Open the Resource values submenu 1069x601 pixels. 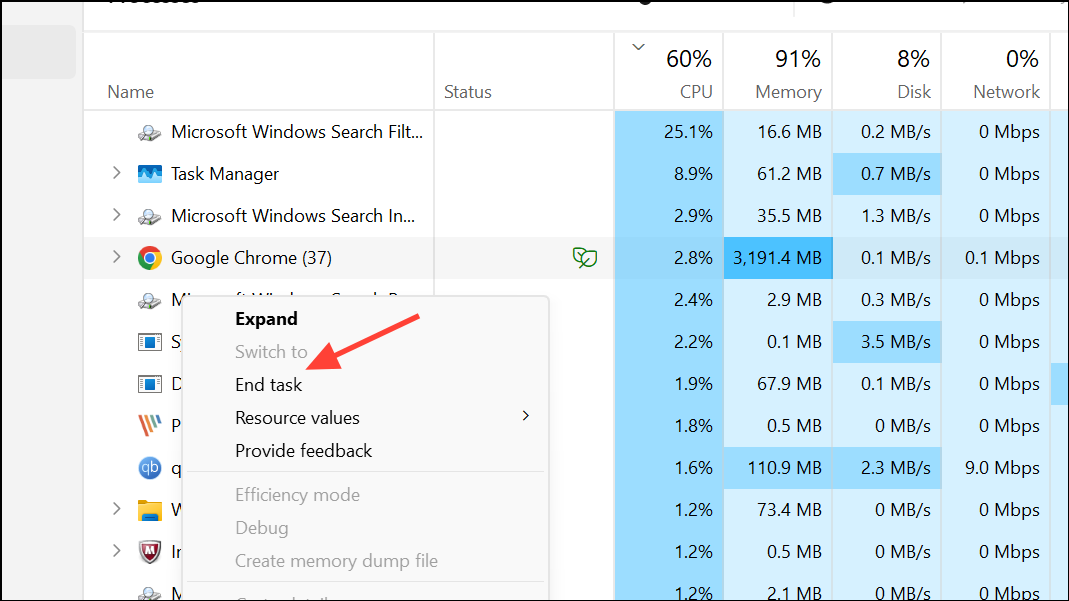[297, 417]
